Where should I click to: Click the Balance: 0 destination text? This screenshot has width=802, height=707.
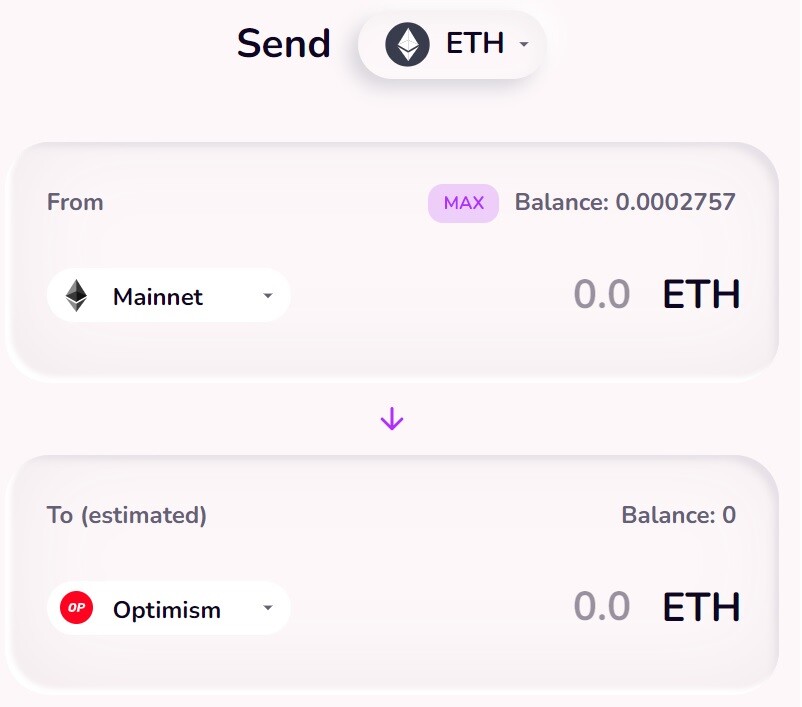point(678,515)
